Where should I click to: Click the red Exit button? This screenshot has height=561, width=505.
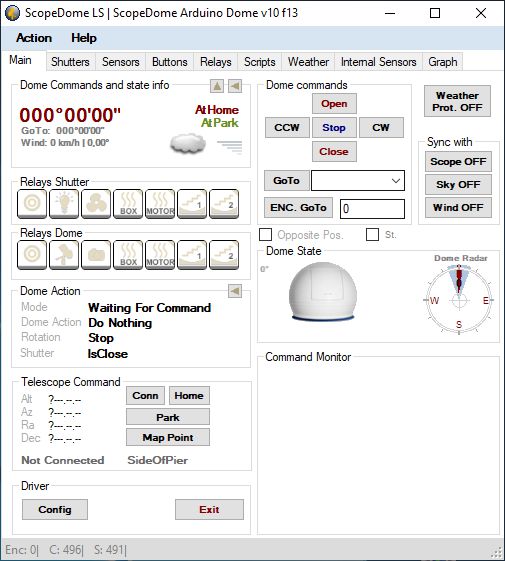click(x=209, y=509)
